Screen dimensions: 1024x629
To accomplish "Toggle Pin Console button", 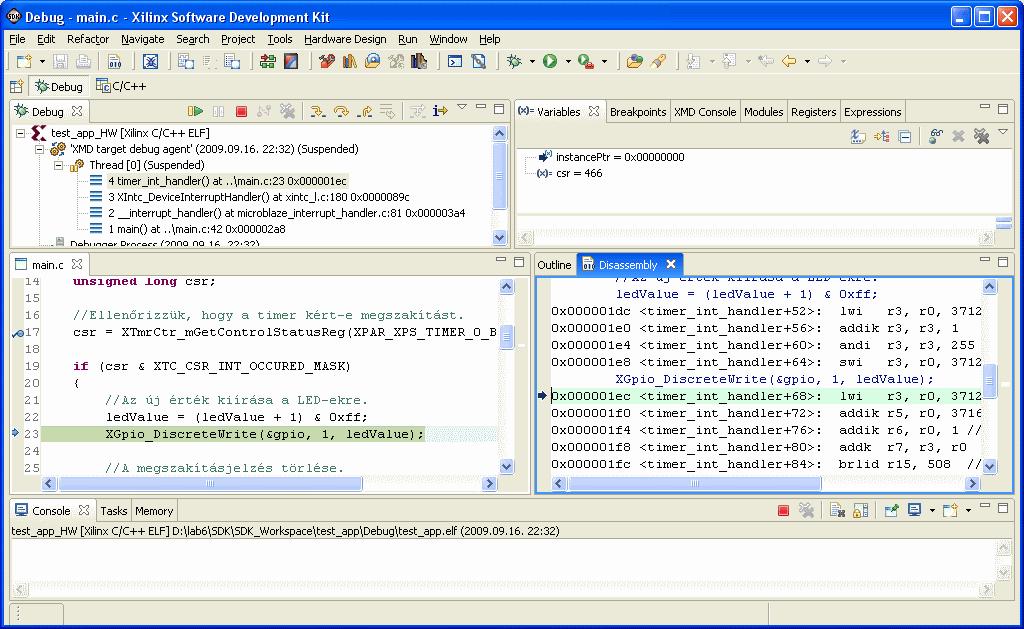I will pyautogui.click(x=891, y=511).
